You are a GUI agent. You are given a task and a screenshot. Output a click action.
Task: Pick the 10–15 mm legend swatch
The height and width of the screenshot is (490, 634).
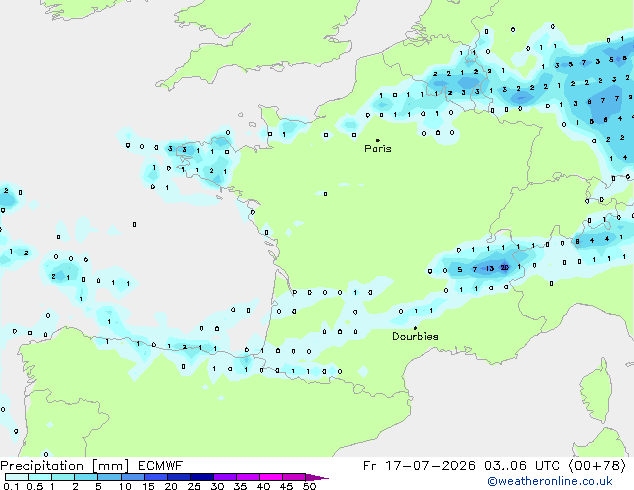pyautogui.click(x=133, y=477)
